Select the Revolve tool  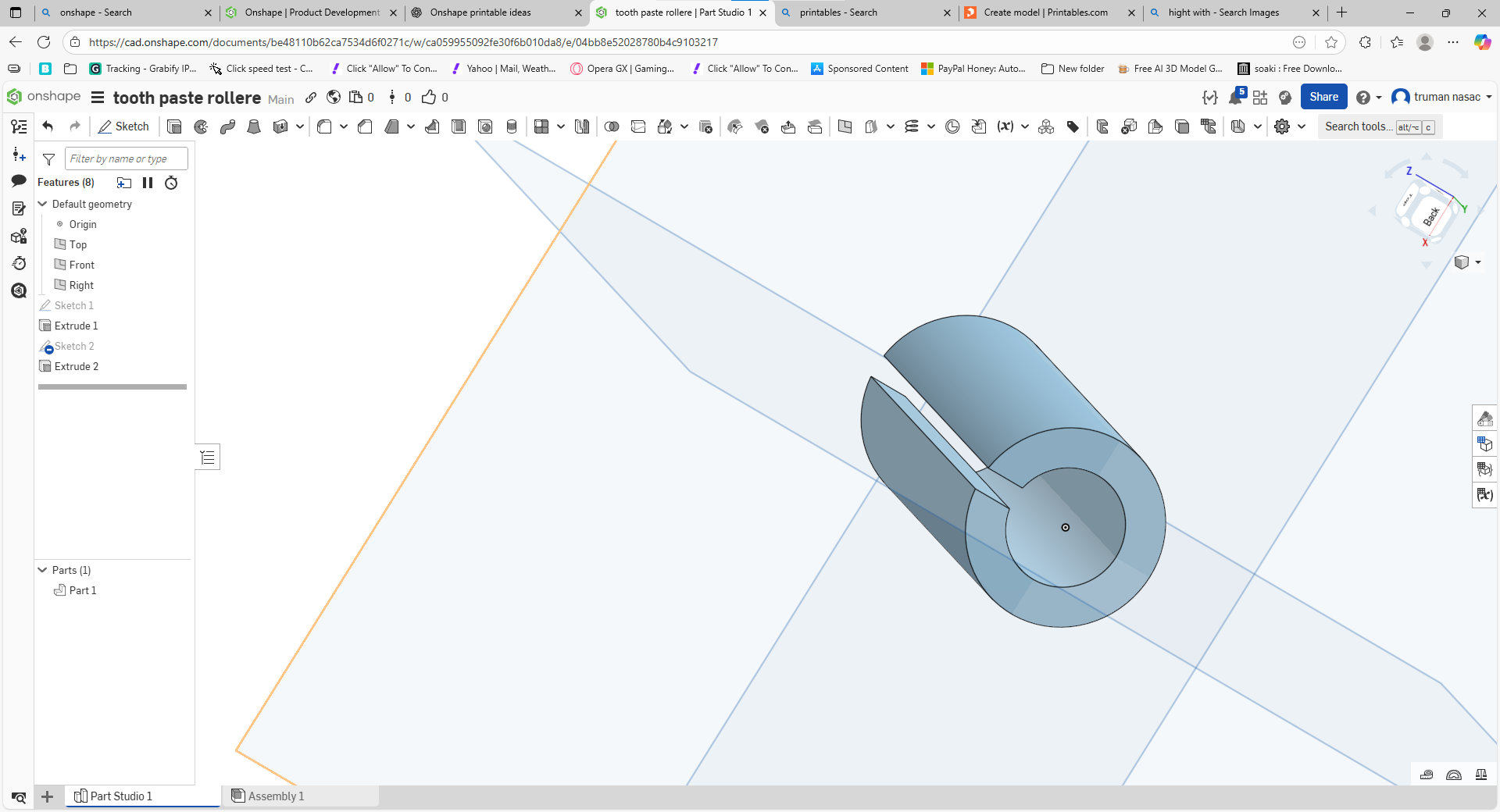tap(202, 126)
